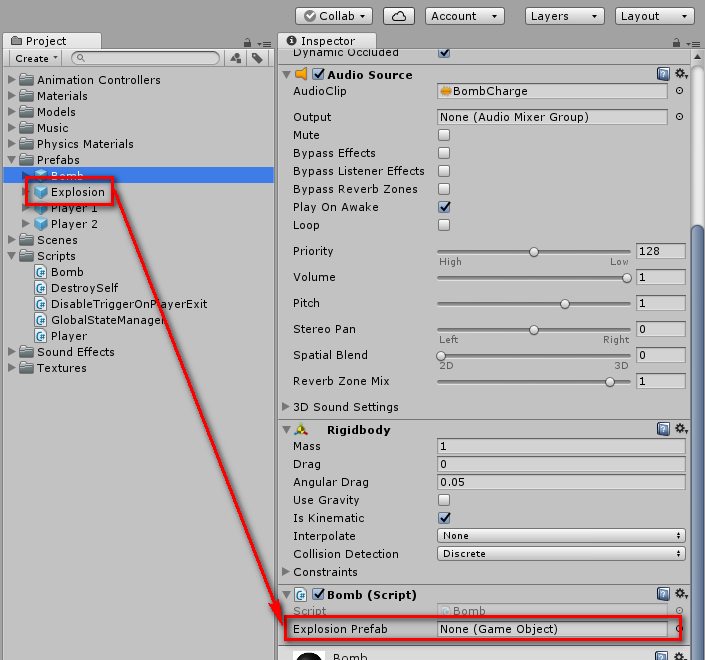This screenshot has height=660, width=705.
Task: Toggle Bypass Listener Effects checkbox
Action: click(444, 171)
